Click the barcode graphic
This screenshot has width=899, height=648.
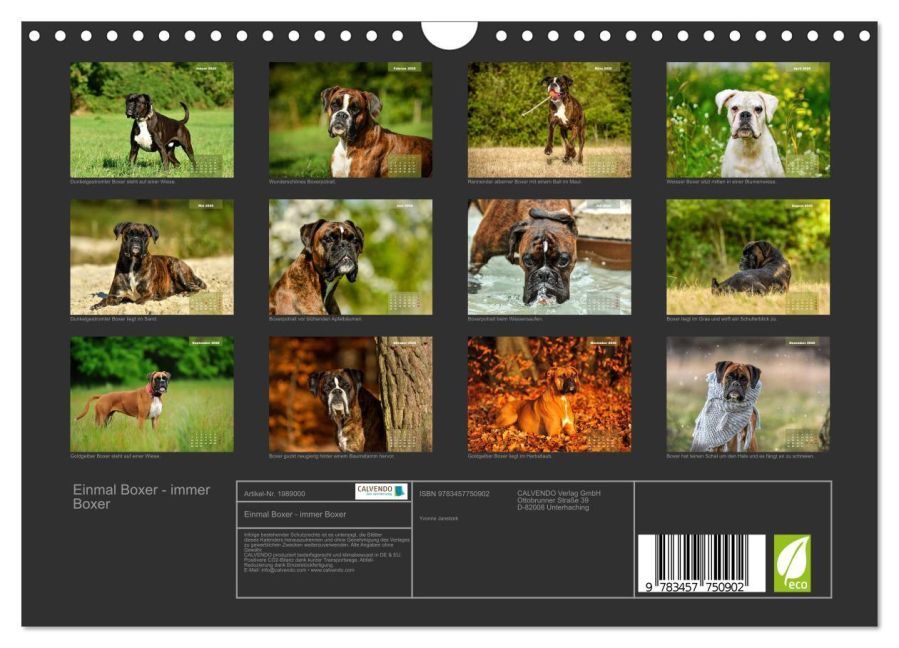point(701,563)
